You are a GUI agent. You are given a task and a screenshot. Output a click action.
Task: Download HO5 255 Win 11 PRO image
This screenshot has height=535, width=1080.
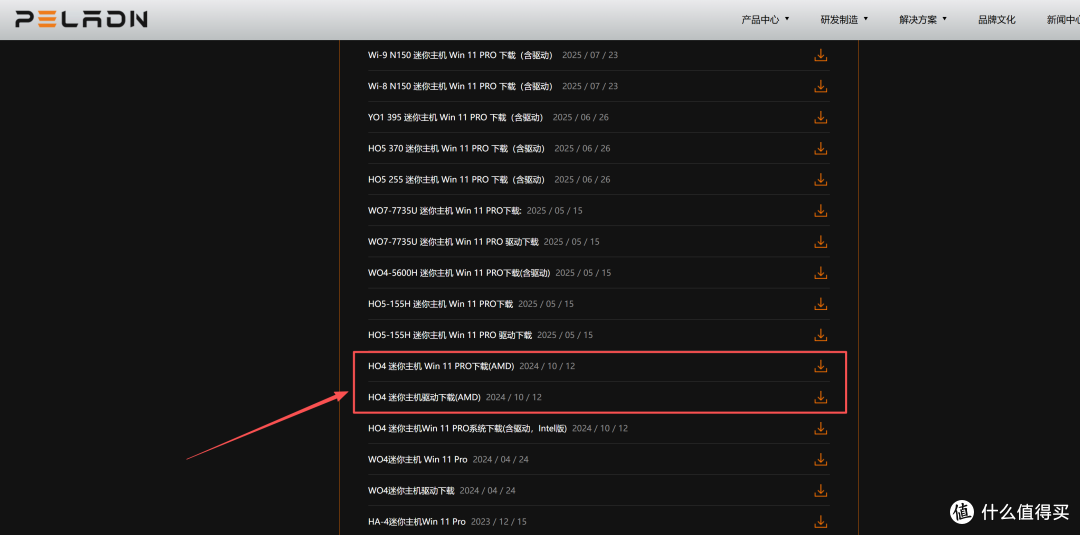[820, 179]
